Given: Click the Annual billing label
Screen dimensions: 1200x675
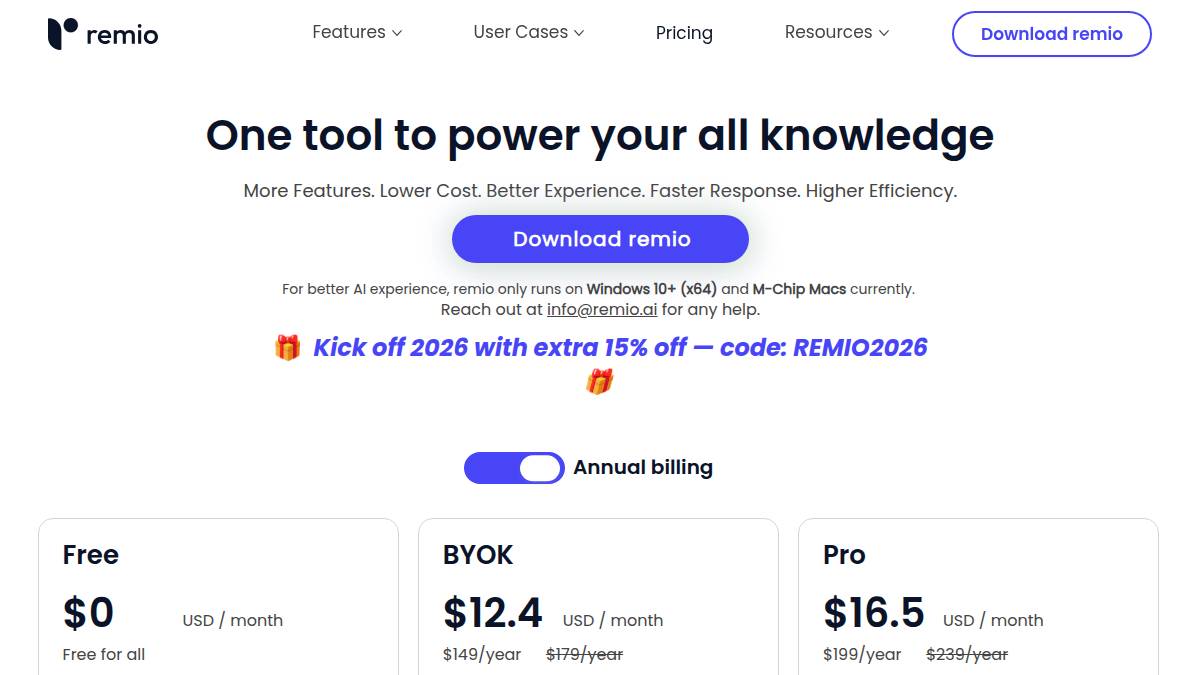Looking at the screenshot, I should [642, 468].
